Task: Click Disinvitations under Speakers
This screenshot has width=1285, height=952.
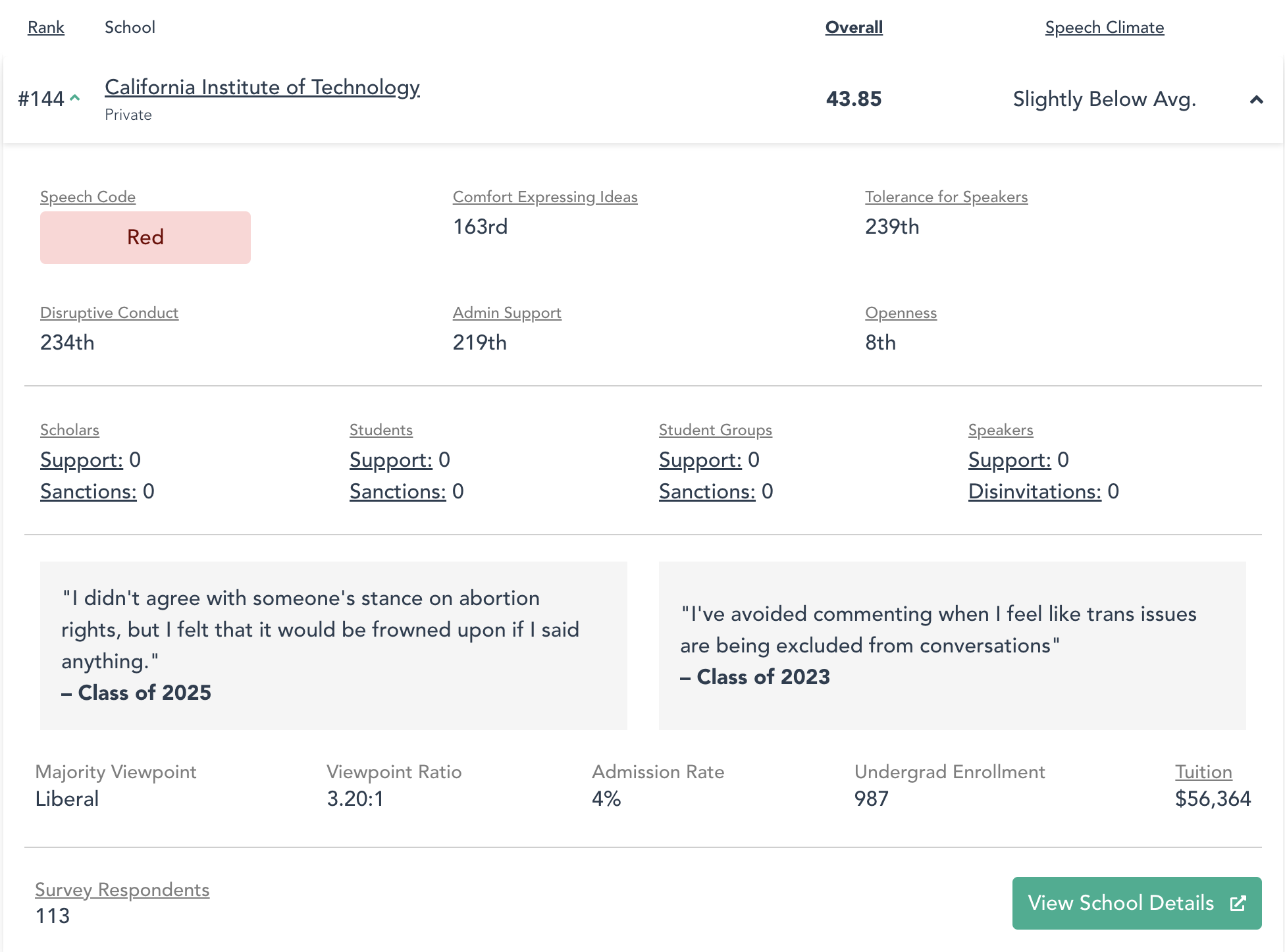Action: point(1035,491)
